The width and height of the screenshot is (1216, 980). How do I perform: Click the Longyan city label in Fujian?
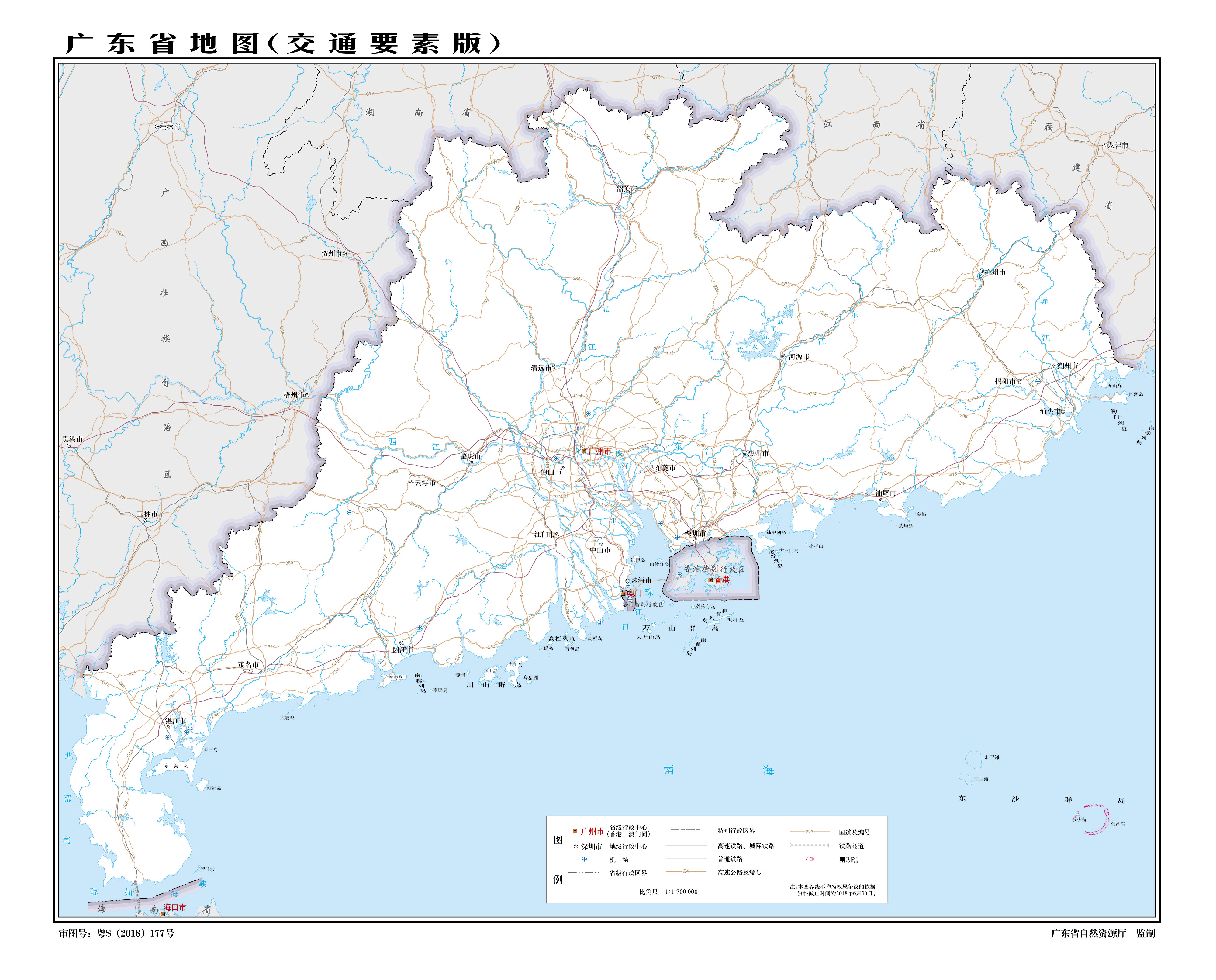(x=1117, y=146)
